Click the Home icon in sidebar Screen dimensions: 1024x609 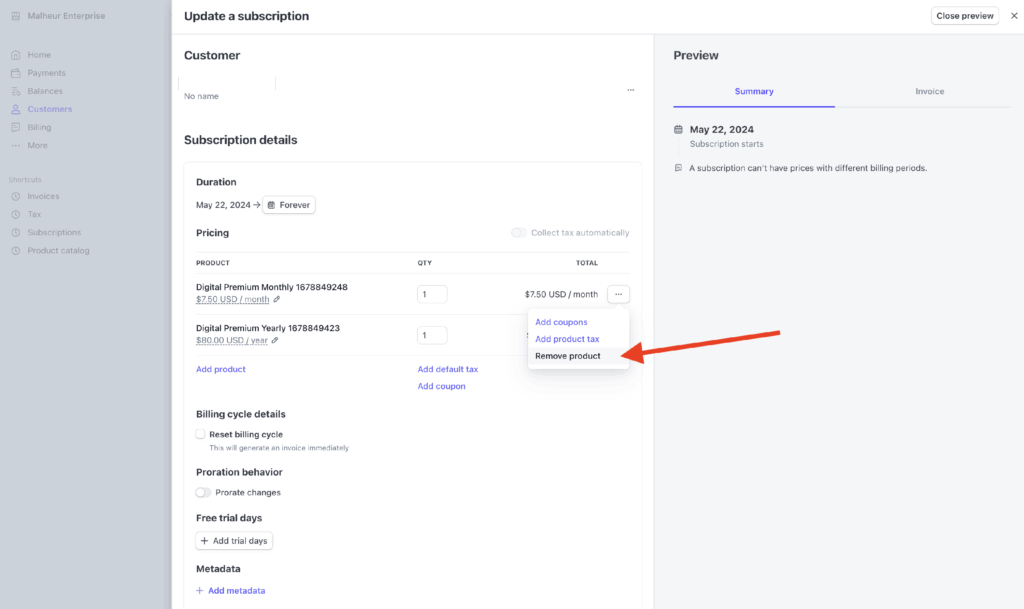(x=15, y=55)
